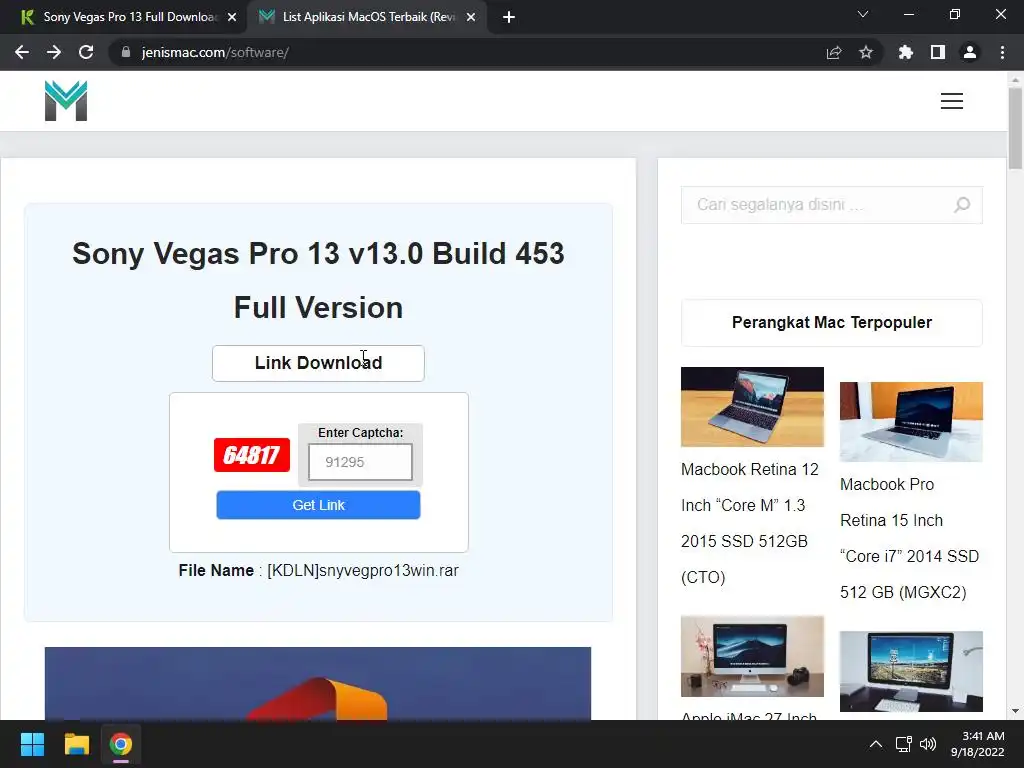Open Chrome's three-dot menu
Viewport: 1024px width, 768px height.
point(1002,52)
